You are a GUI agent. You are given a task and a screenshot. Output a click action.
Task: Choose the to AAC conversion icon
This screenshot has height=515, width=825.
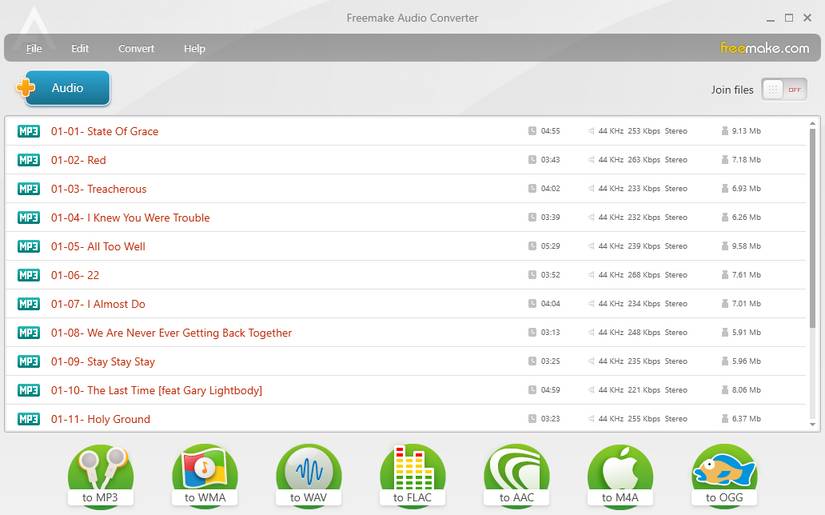point(516,477)
